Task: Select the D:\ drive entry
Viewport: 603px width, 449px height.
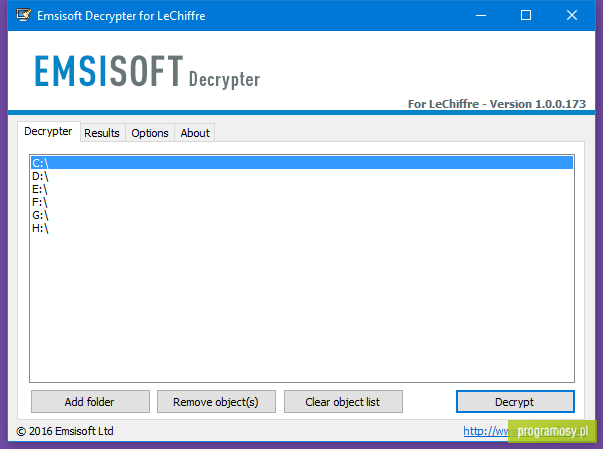Action: [302, 176]
